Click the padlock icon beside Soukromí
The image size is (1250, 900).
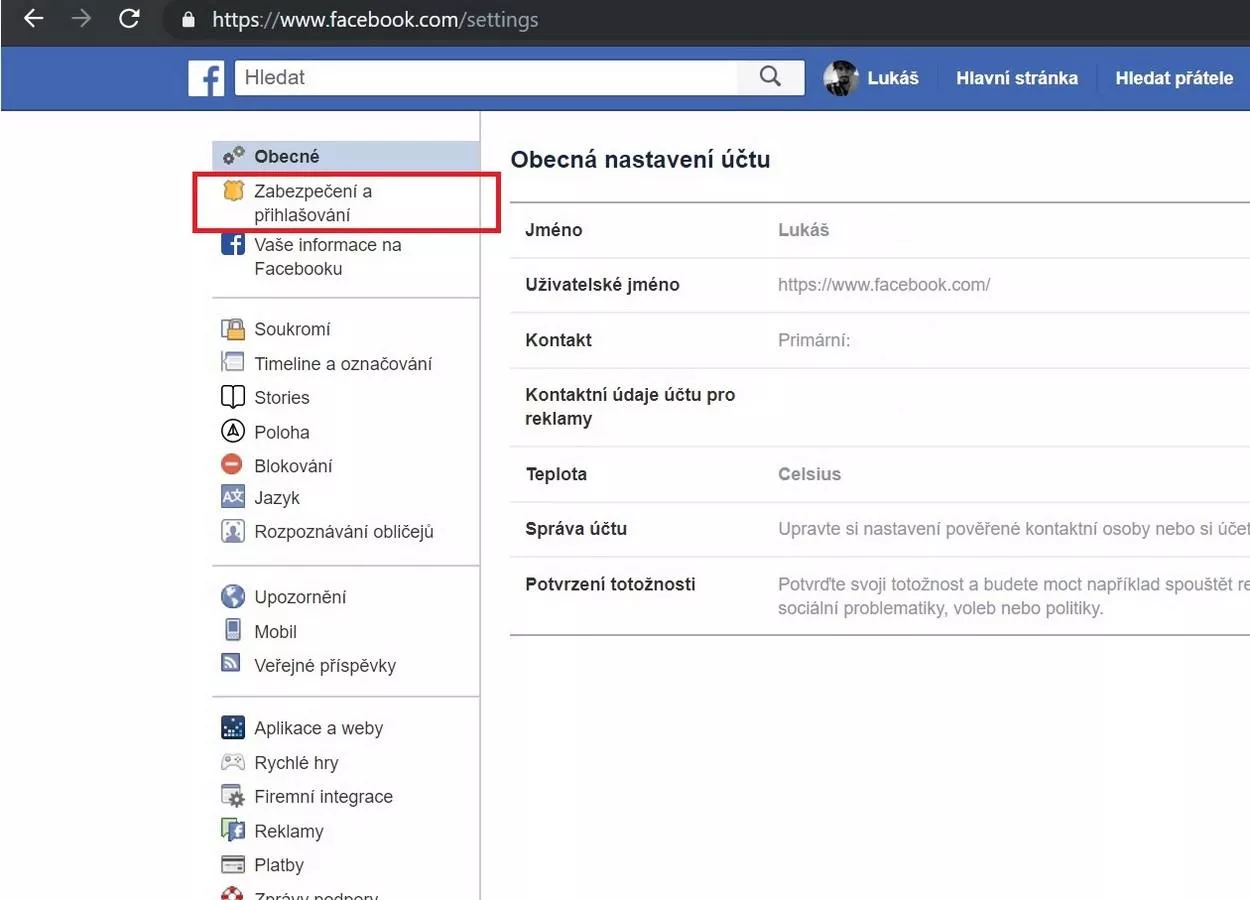click(233, 329)
